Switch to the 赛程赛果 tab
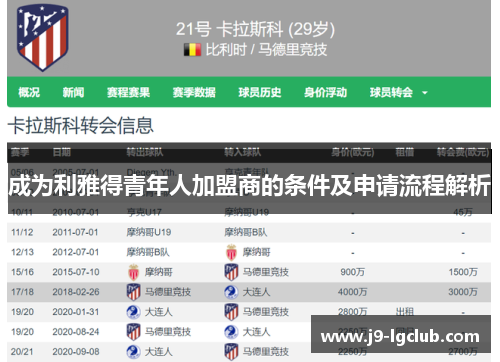Screen dimensions: 500x362 tap(128, 92)
